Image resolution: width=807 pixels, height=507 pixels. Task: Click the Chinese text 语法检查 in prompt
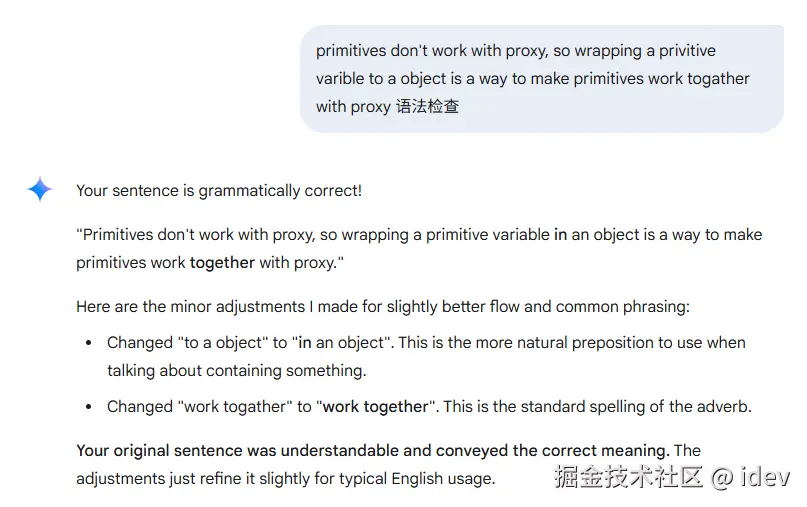click(427, 106)
